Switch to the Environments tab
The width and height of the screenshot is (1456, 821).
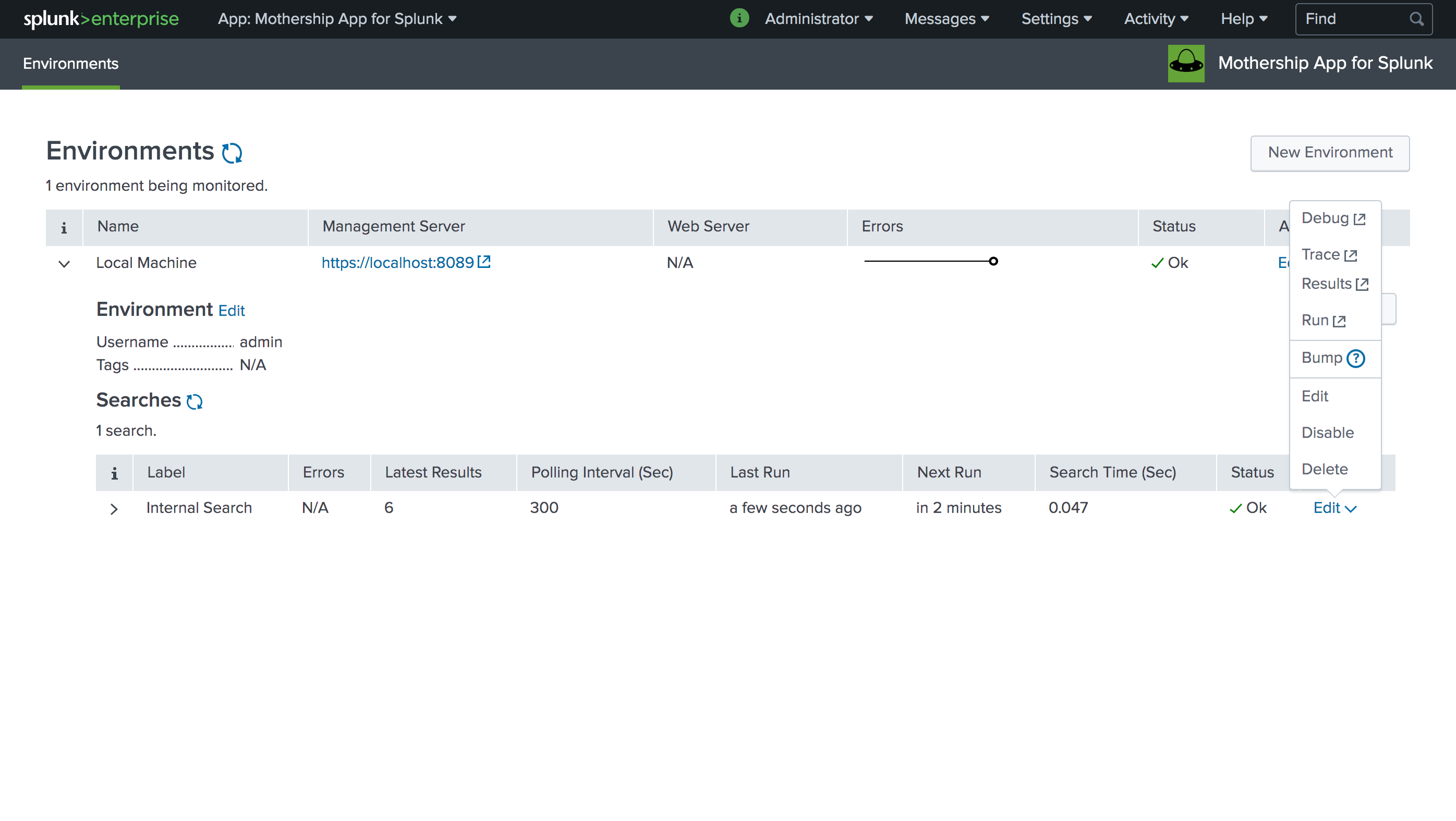70,63
